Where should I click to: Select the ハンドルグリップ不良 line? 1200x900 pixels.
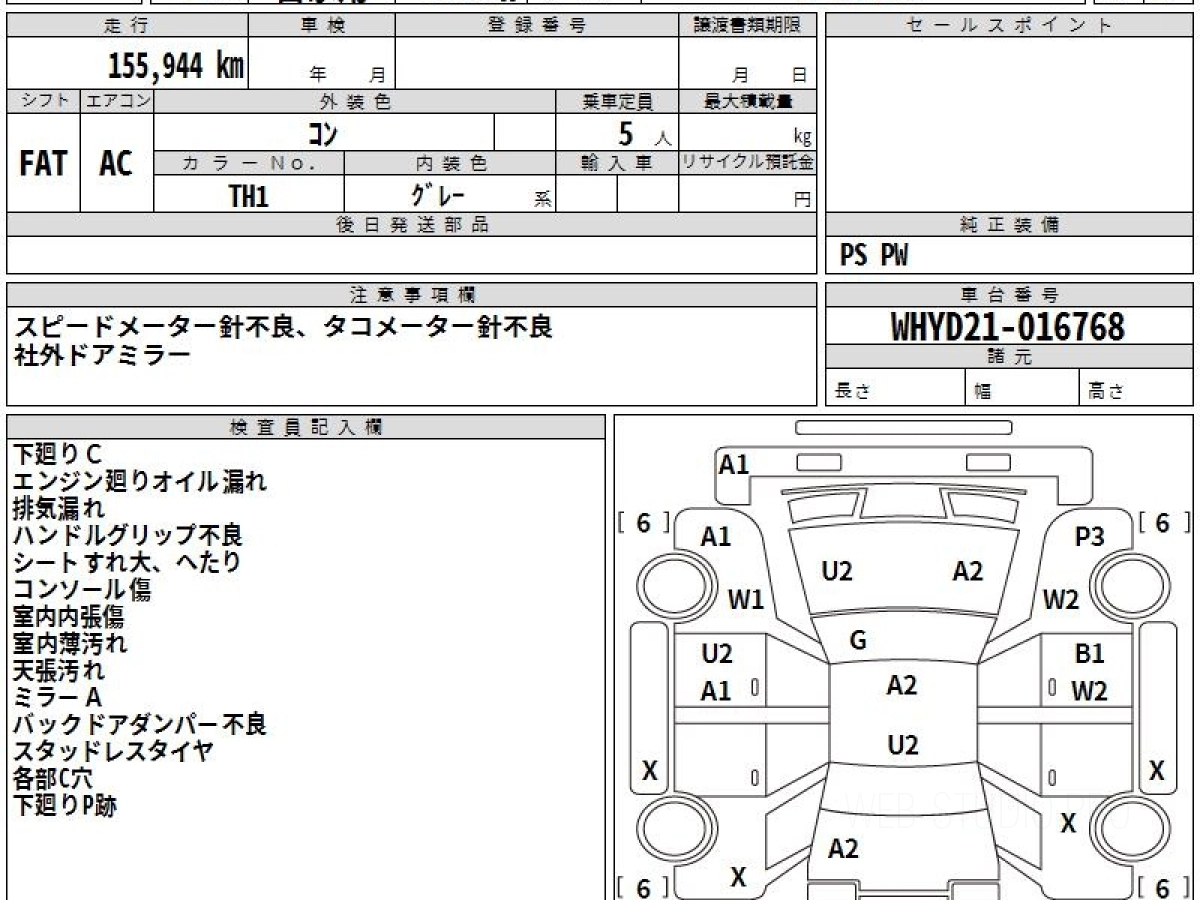coord(127,536)
